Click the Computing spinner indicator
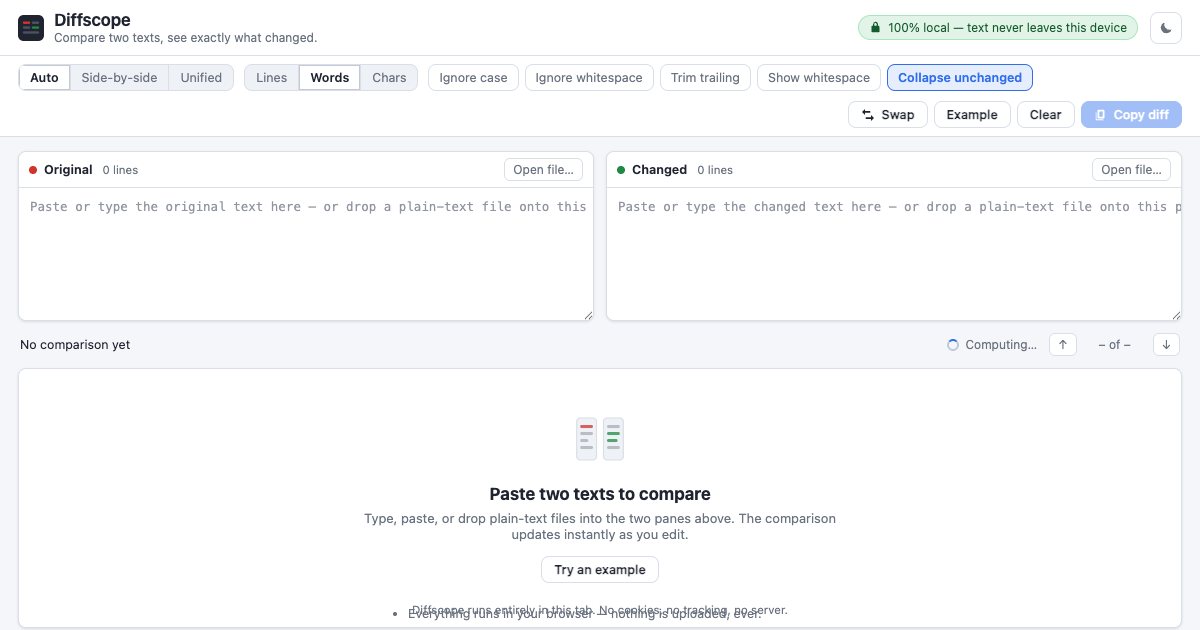The width and height of the screenshot is (1200, 630). 953,344
